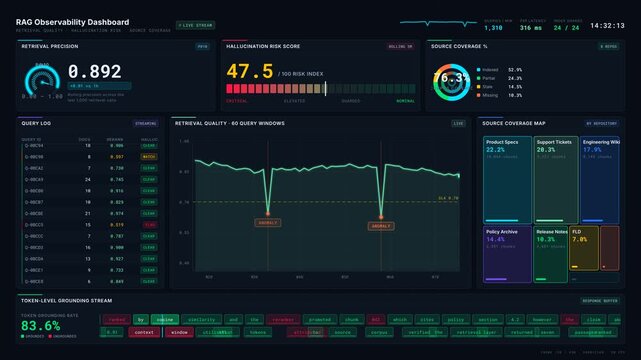Click the retrieval precision value 0.892
This screenshot has height=360, width=641.
click(94, 72)
